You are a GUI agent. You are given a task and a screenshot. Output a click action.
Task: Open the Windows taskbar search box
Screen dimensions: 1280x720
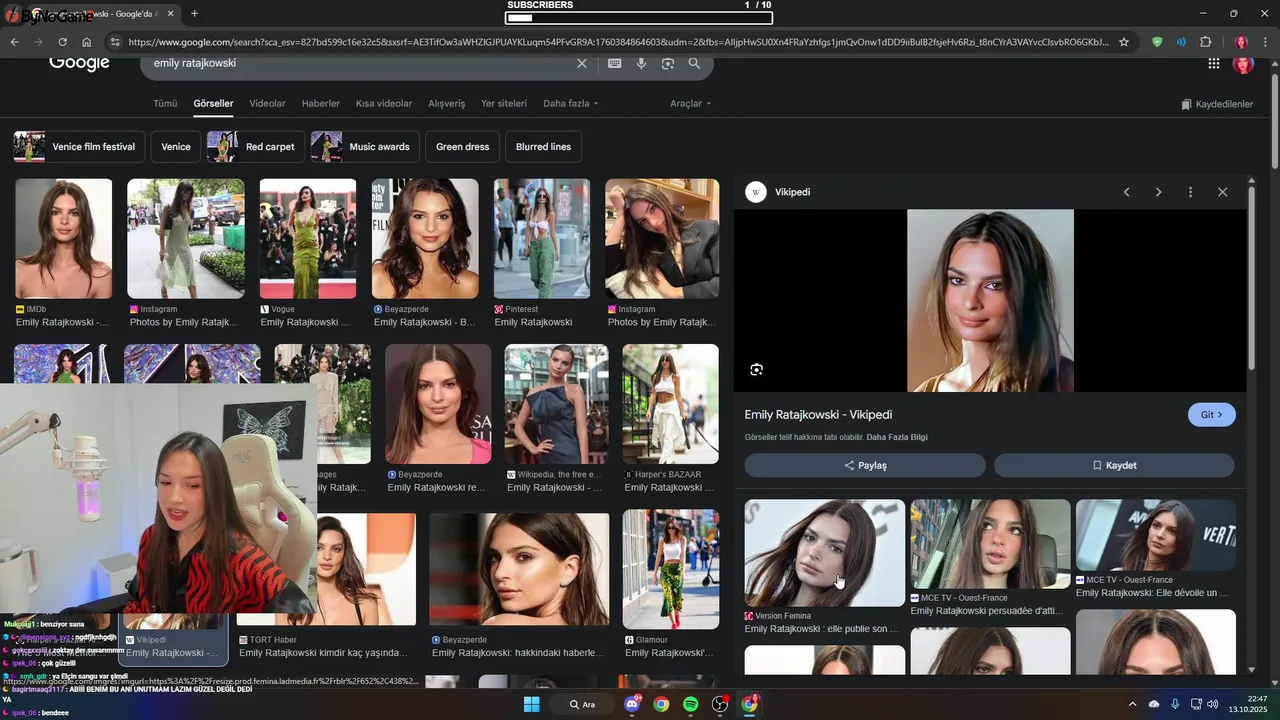pyautogui.click(x=582, y=704)
